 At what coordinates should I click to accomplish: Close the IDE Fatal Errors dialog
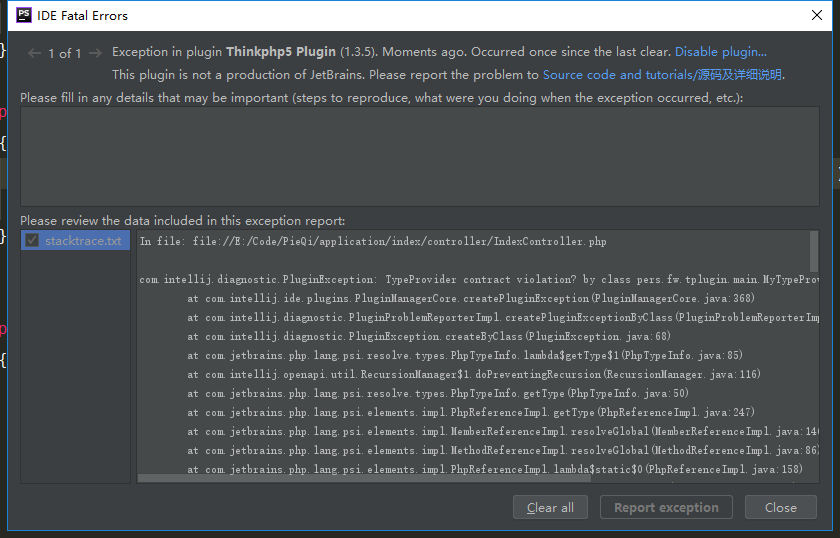816,15
